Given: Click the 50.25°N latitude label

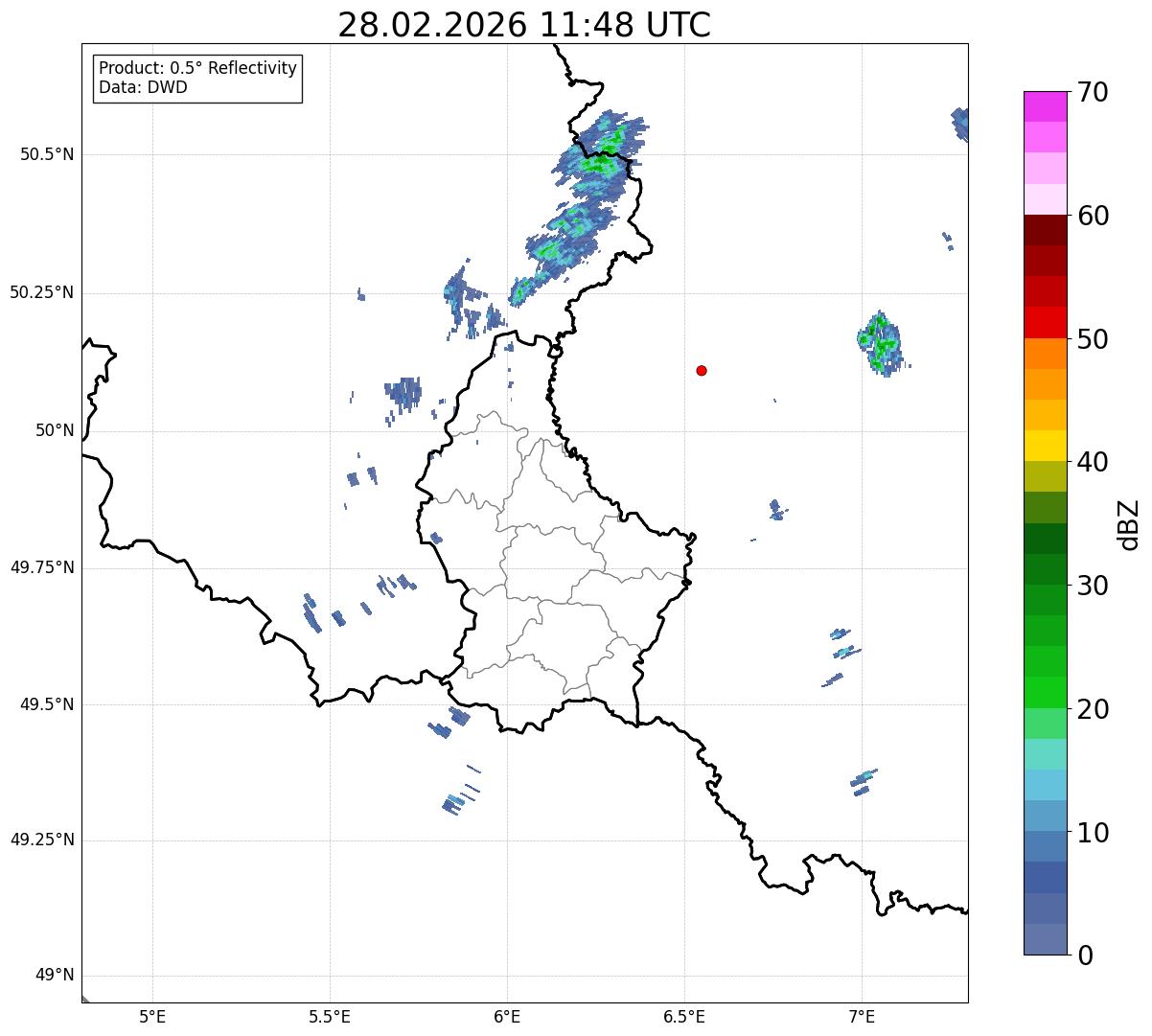Looking at the screenshot, I should pos(42,292).
